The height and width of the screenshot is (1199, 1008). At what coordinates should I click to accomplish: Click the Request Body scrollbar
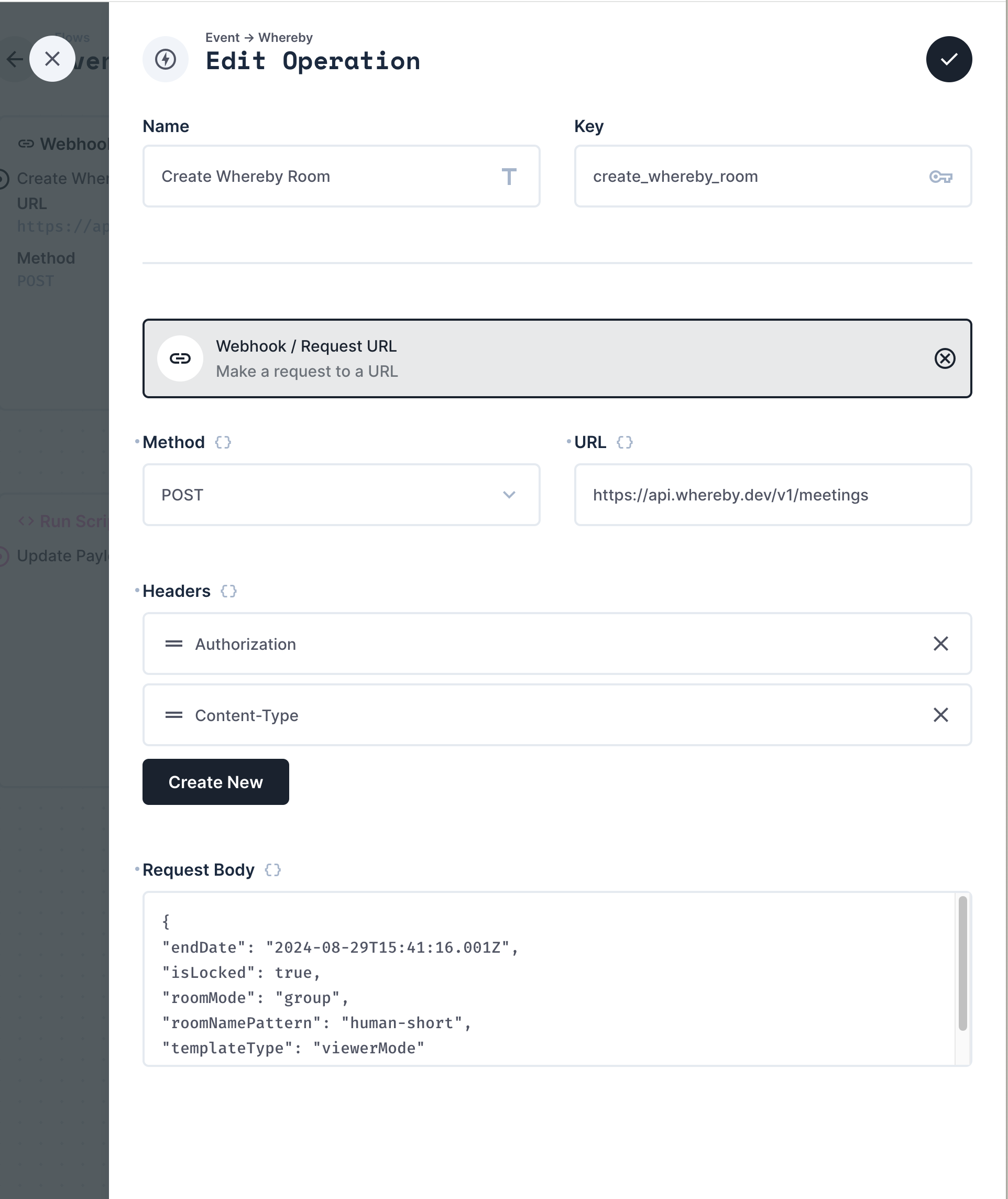962,963
